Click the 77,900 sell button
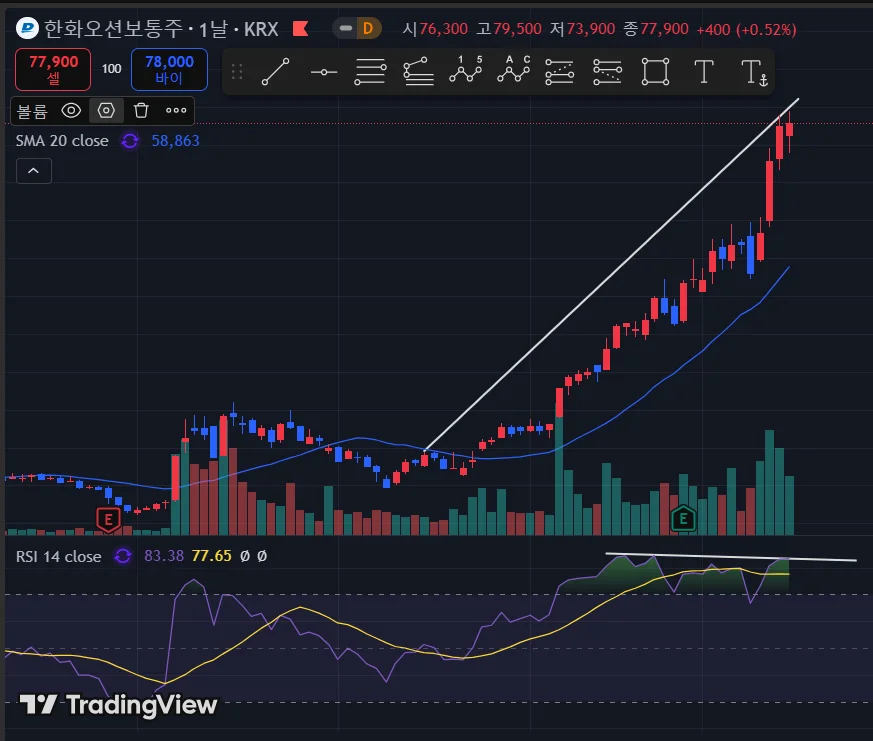 53,69
